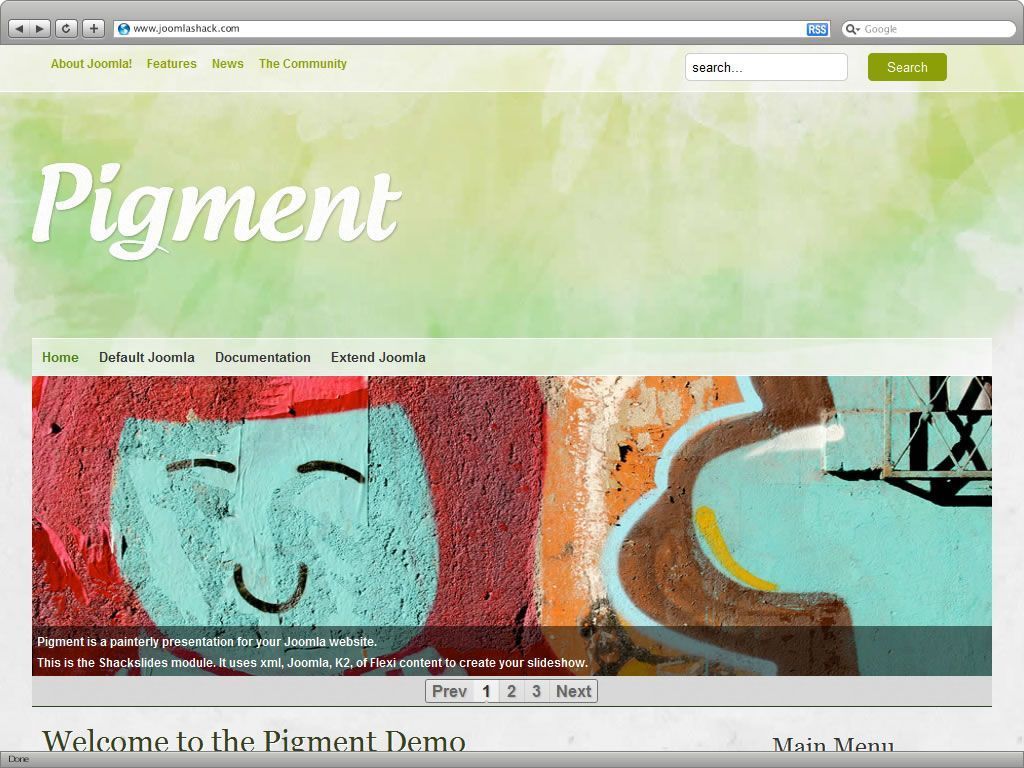This screenshot has height=768, width=1024.
Task: Select the Extend Joomla menu item
Action: 378,357
